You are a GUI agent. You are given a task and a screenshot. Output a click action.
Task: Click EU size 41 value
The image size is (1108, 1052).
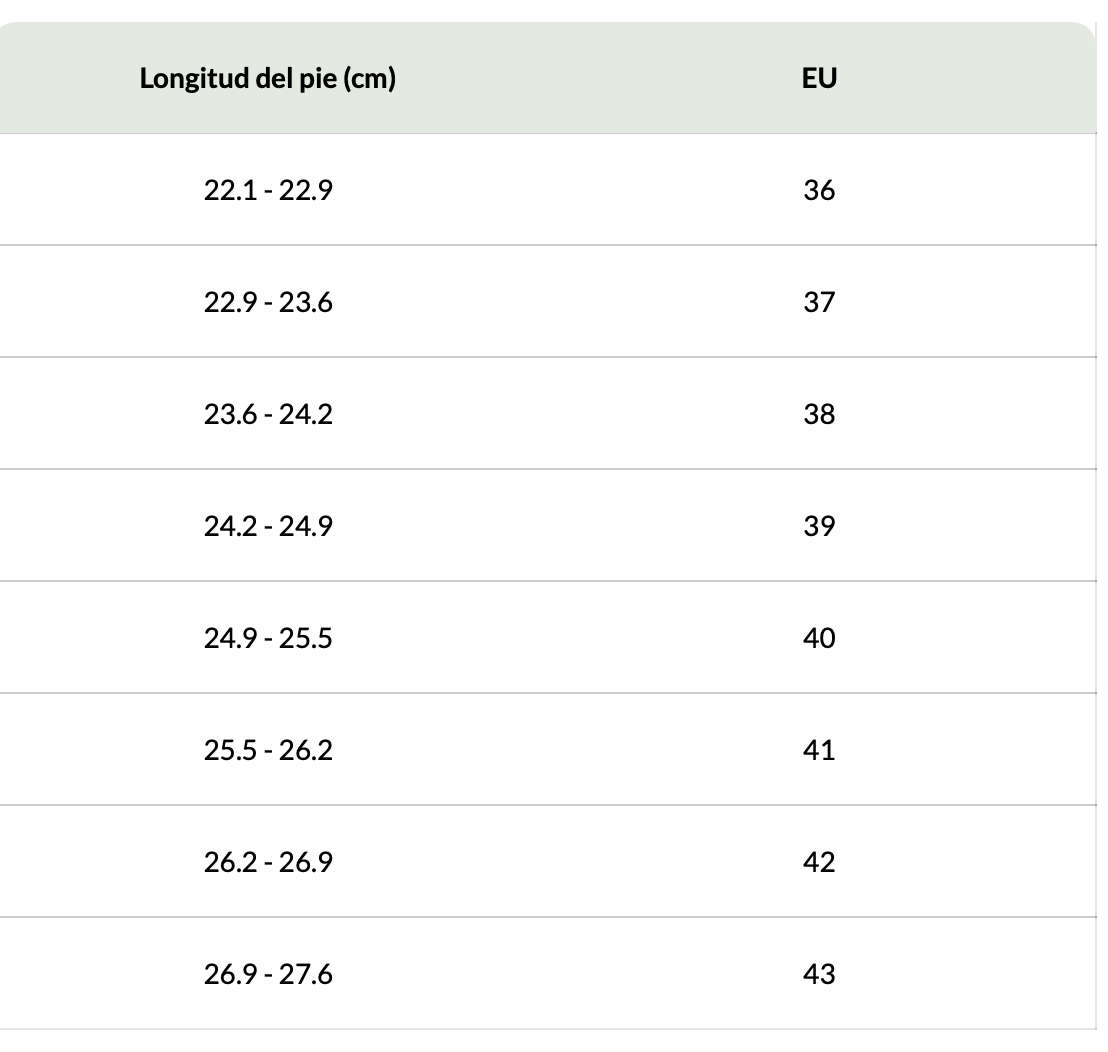pyautogui.click(x=819, y=750)
